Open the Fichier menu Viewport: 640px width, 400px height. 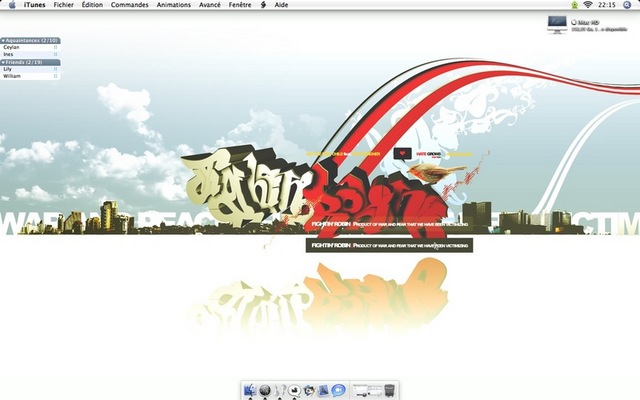pyautogui.click(x=64, y=5)
